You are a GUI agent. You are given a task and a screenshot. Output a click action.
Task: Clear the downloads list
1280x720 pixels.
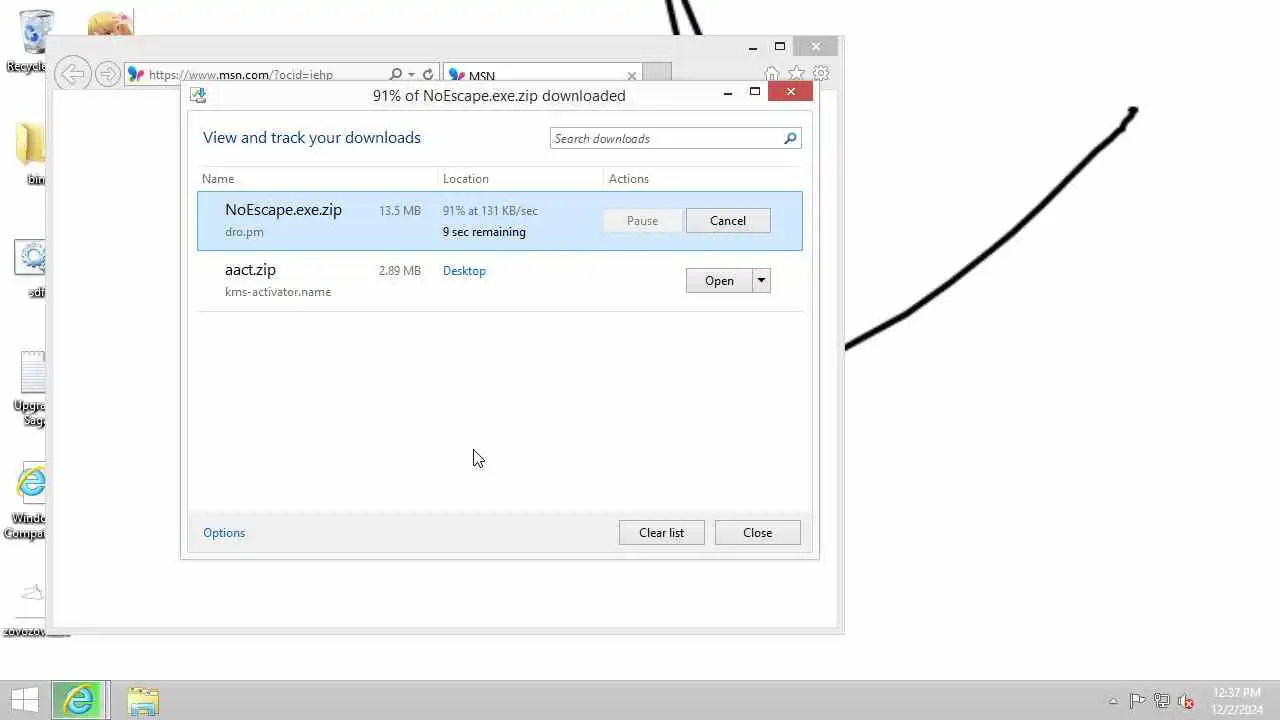(661, 533)
